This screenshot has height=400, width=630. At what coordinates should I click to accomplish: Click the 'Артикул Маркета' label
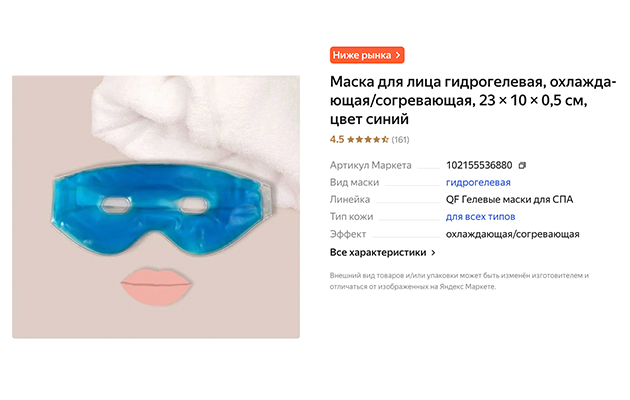tap(370, 165)
